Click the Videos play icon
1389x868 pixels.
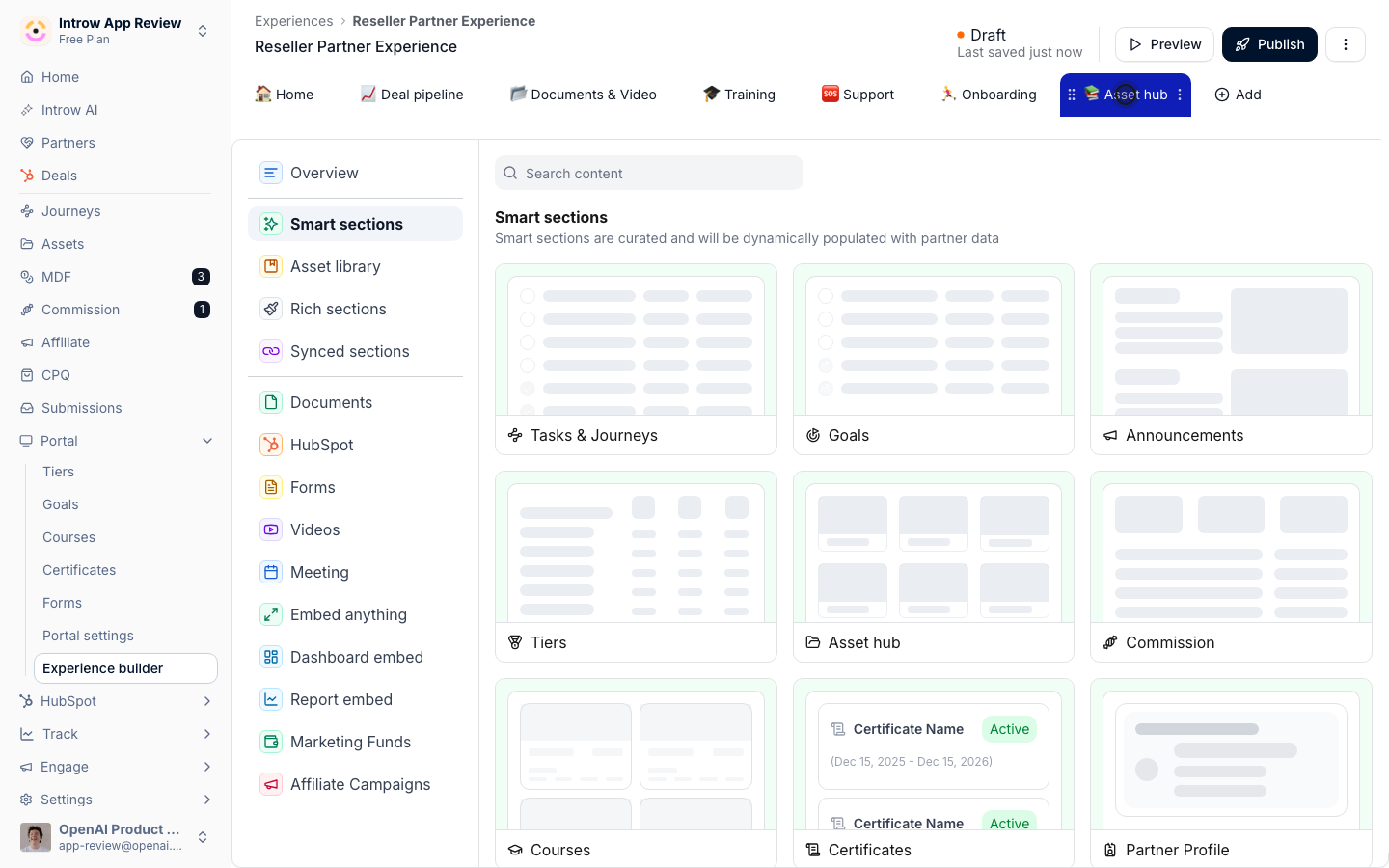[x=271, y=529]
